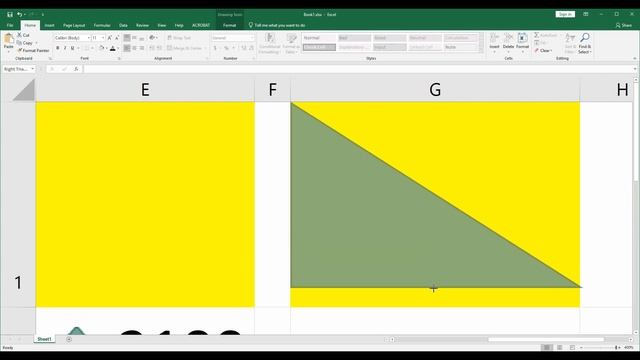The height and width of the screenshot is (360, 640).
Task: Select the Good cell style
Action: pos(389,38)
